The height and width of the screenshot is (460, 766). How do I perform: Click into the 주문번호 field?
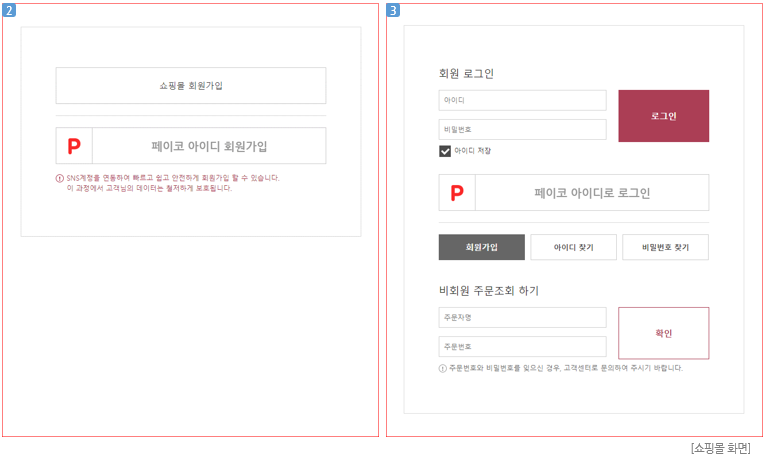pyautogui.click(x=522, y=347)
